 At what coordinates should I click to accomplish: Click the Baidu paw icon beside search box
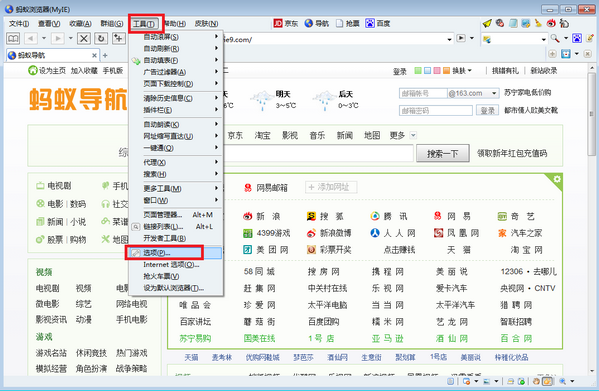(577, 38)
